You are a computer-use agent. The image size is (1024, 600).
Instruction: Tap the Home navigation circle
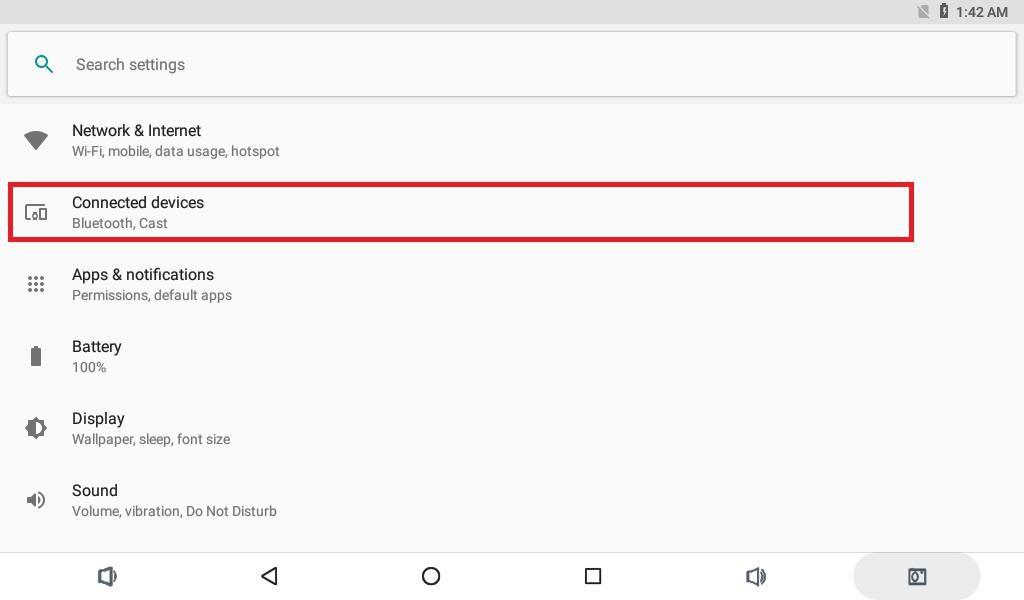point(431,576)
